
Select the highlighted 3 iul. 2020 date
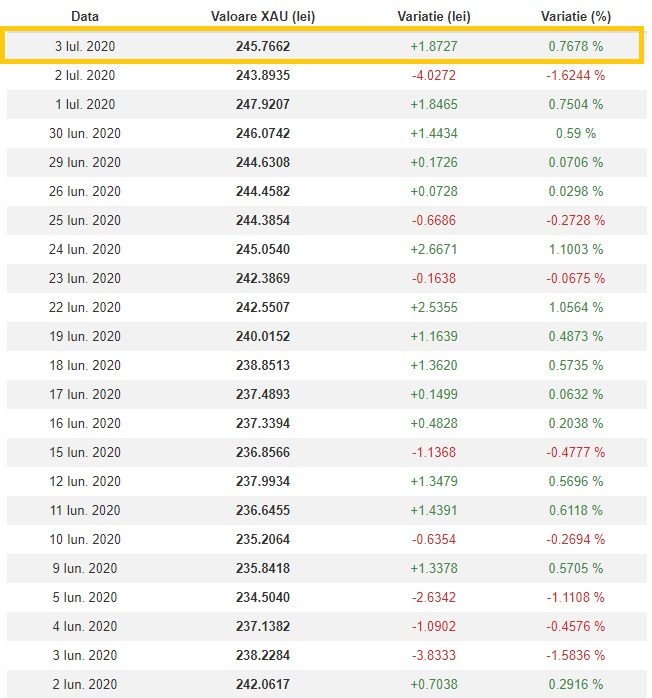(x=86, y=47)
